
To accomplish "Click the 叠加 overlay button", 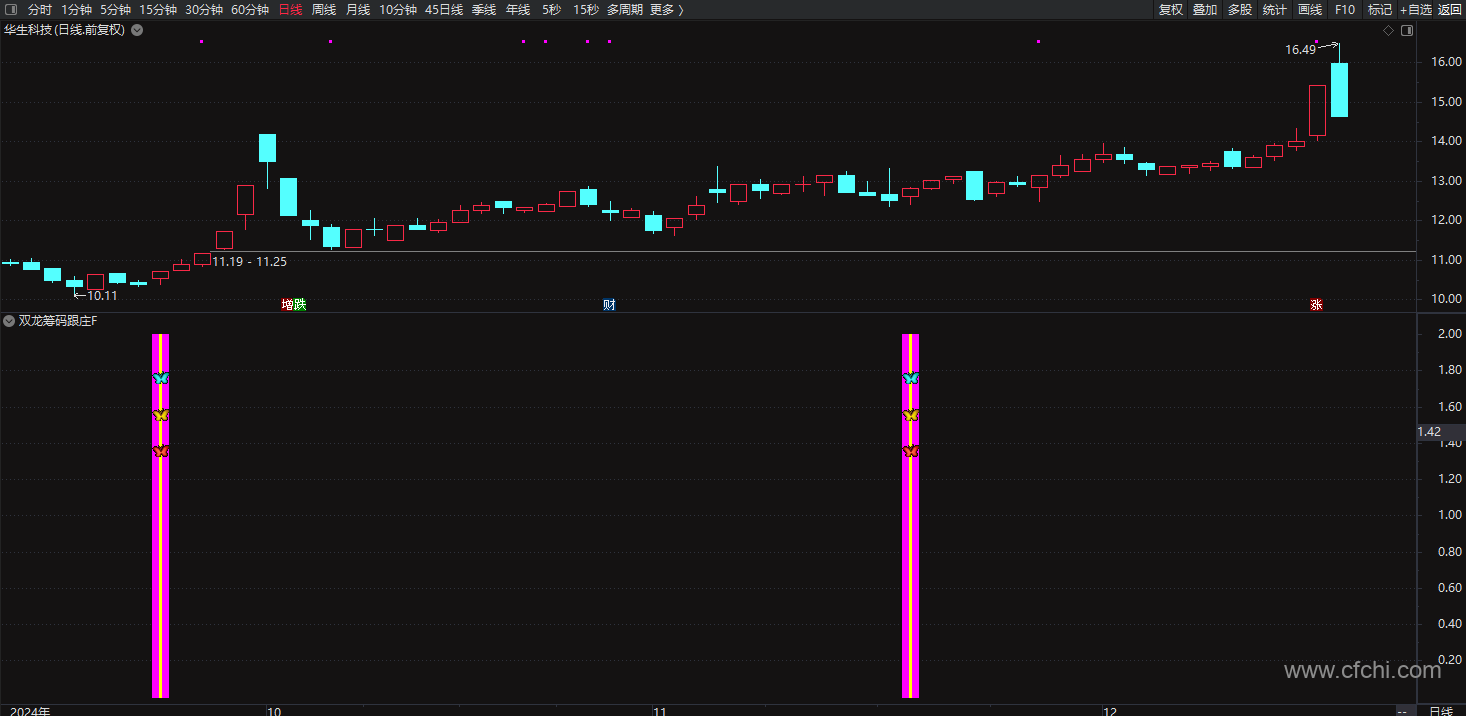I will coord(1205,9).
